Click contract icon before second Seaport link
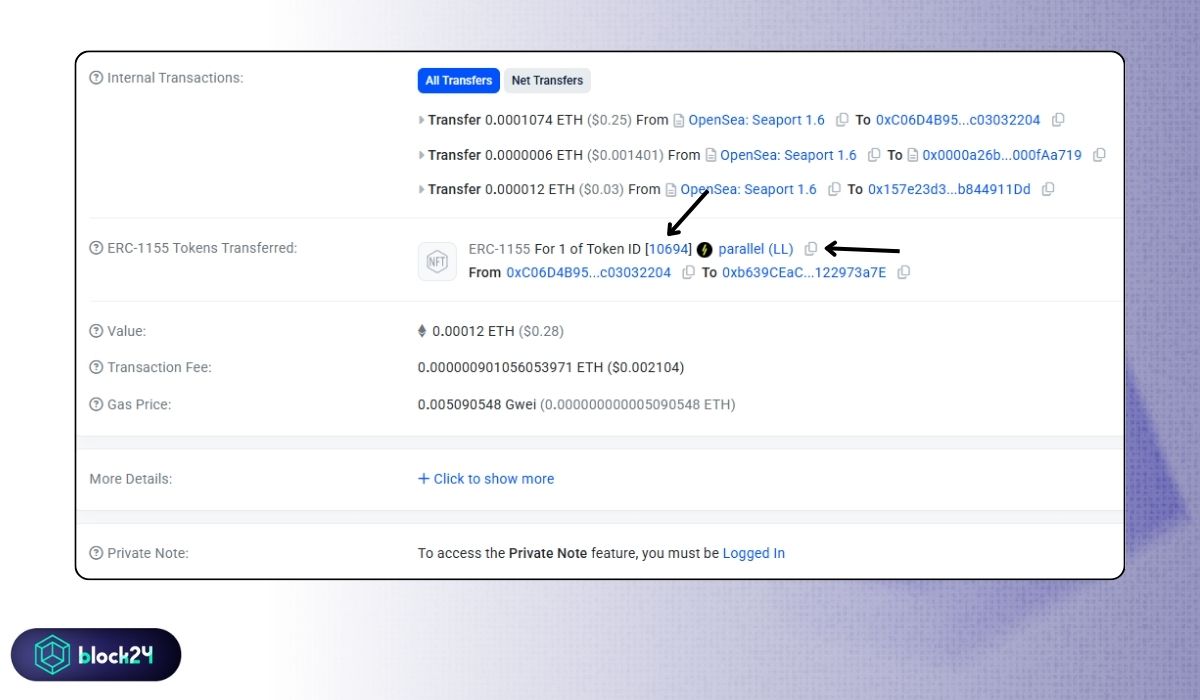 [711, 155]
